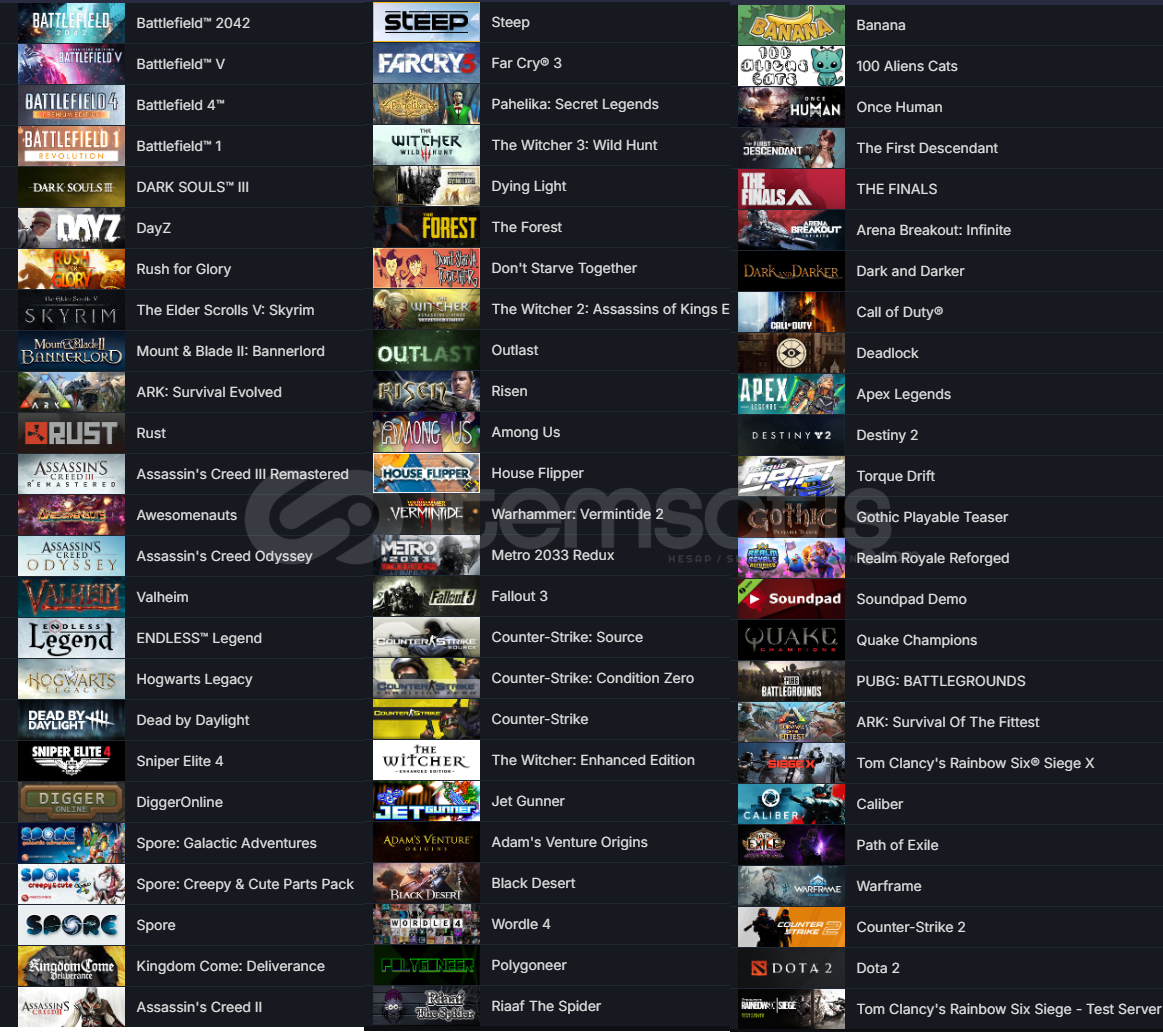
Task: Select the DARK SOULS III game icon
Action: coord(71,187)
